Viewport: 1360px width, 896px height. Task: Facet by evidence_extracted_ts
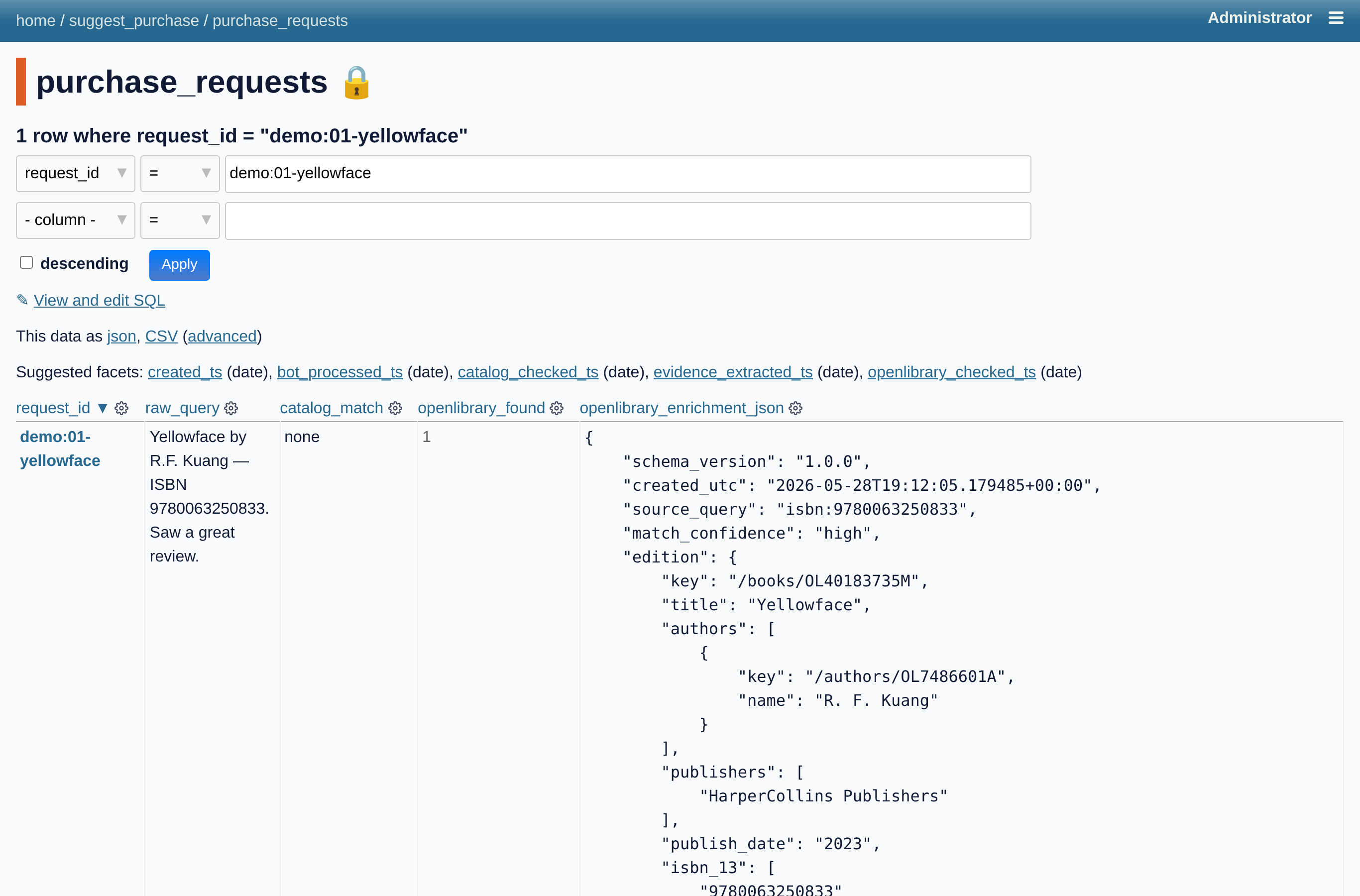733,372
